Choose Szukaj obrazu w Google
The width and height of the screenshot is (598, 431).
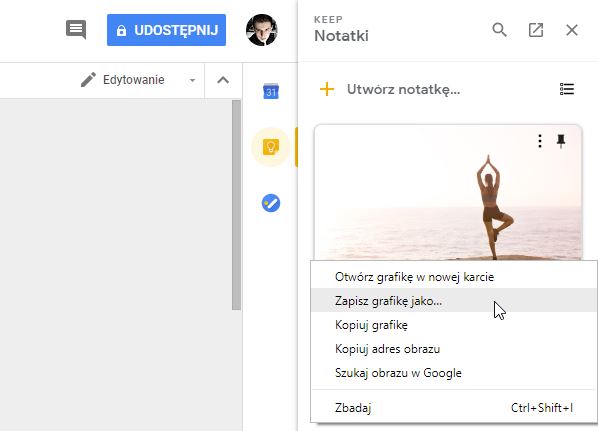pos(454,373)
